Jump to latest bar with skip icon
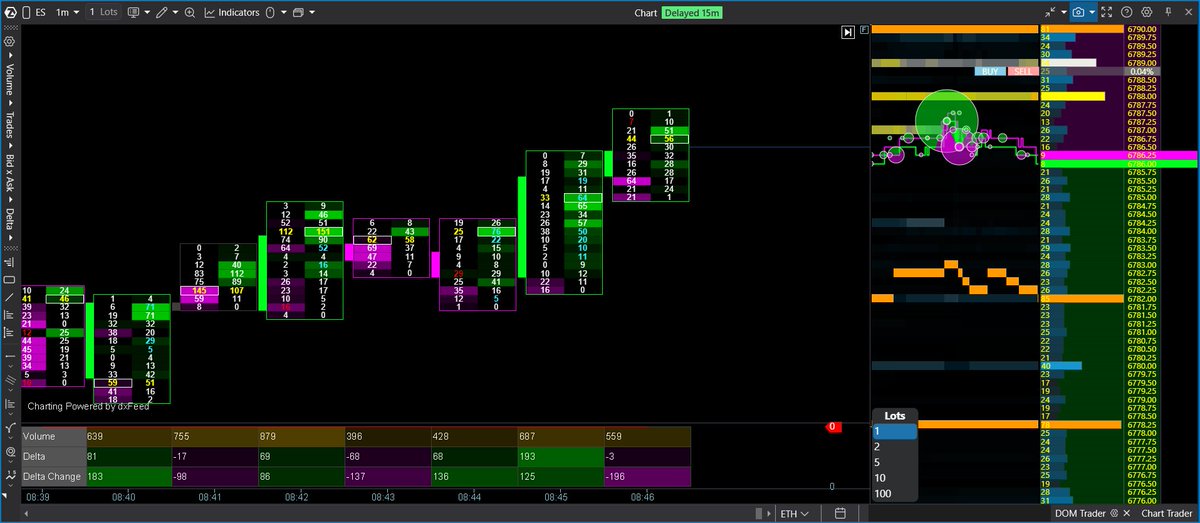The image size is (1200, 523). pos(846,32)
